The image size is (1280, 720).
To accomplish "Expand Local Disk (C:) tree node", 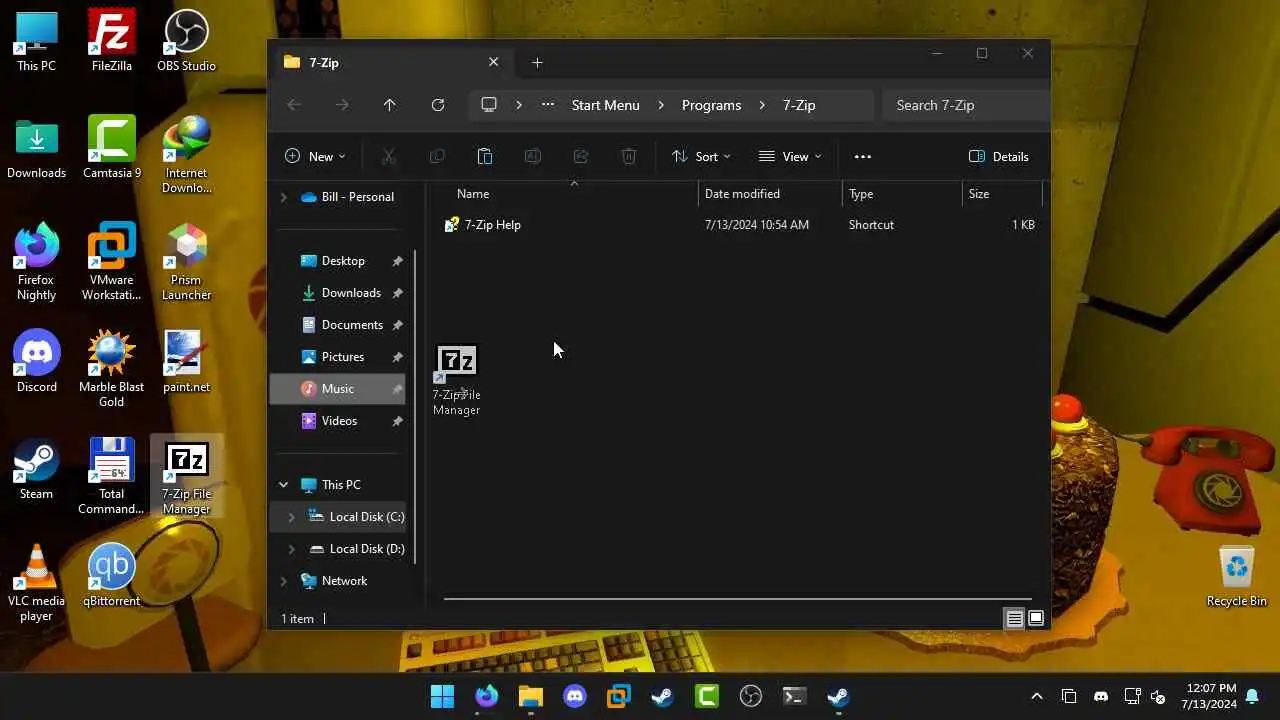I will click(x=291, y=517).
